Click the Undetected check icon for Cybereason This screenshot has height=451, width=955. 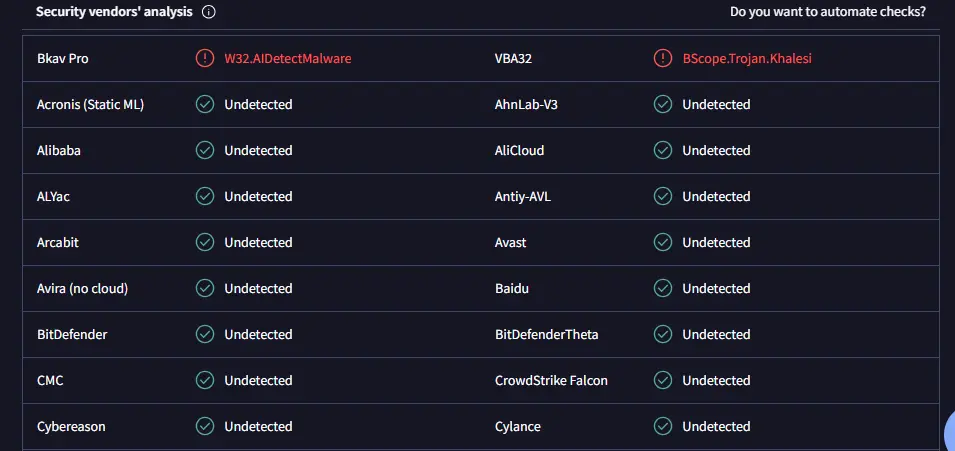pos(205,427)
